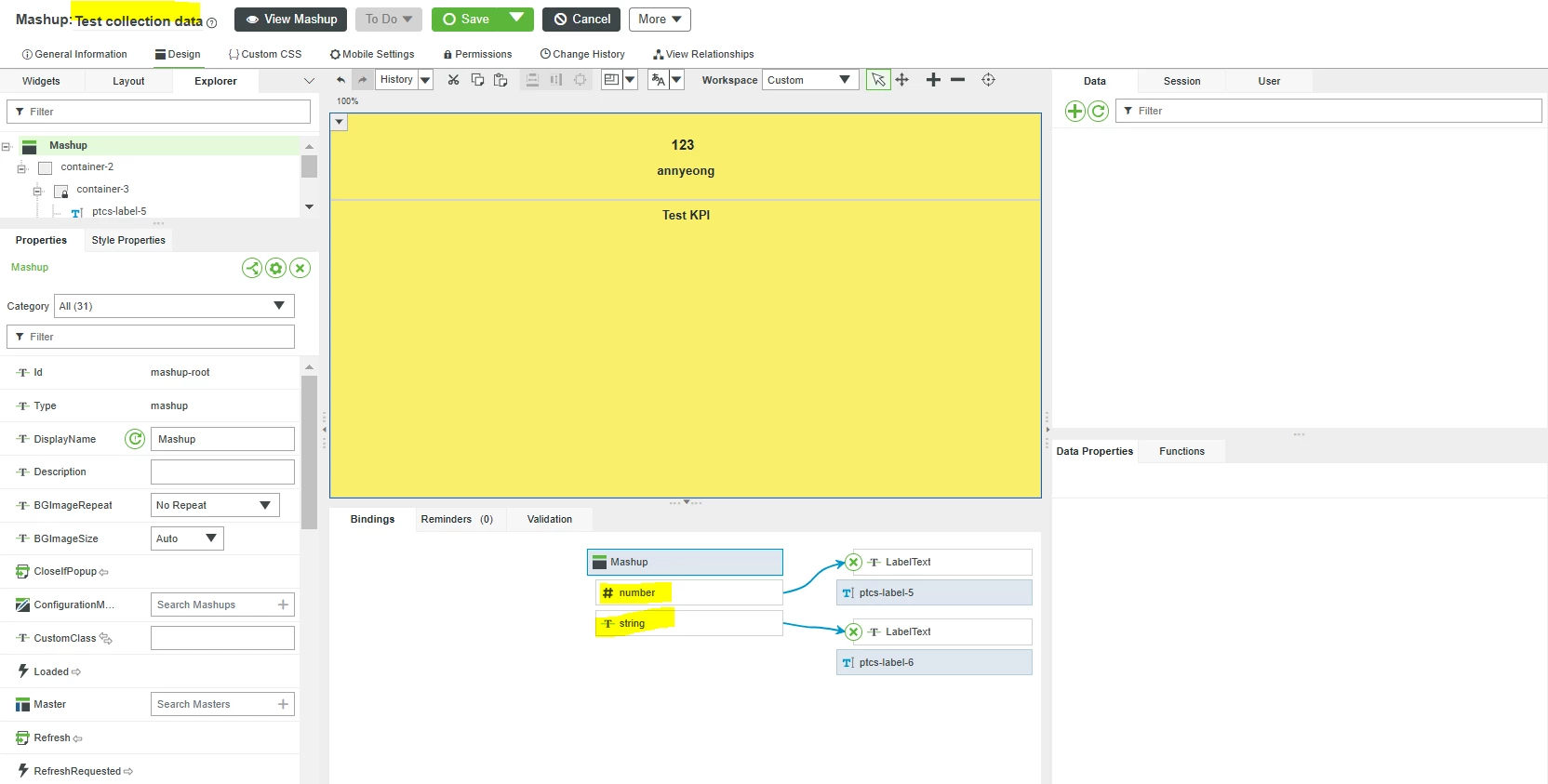1548x784 pixels.
Task: Copy the selected widget
Action: click(477, 80)
